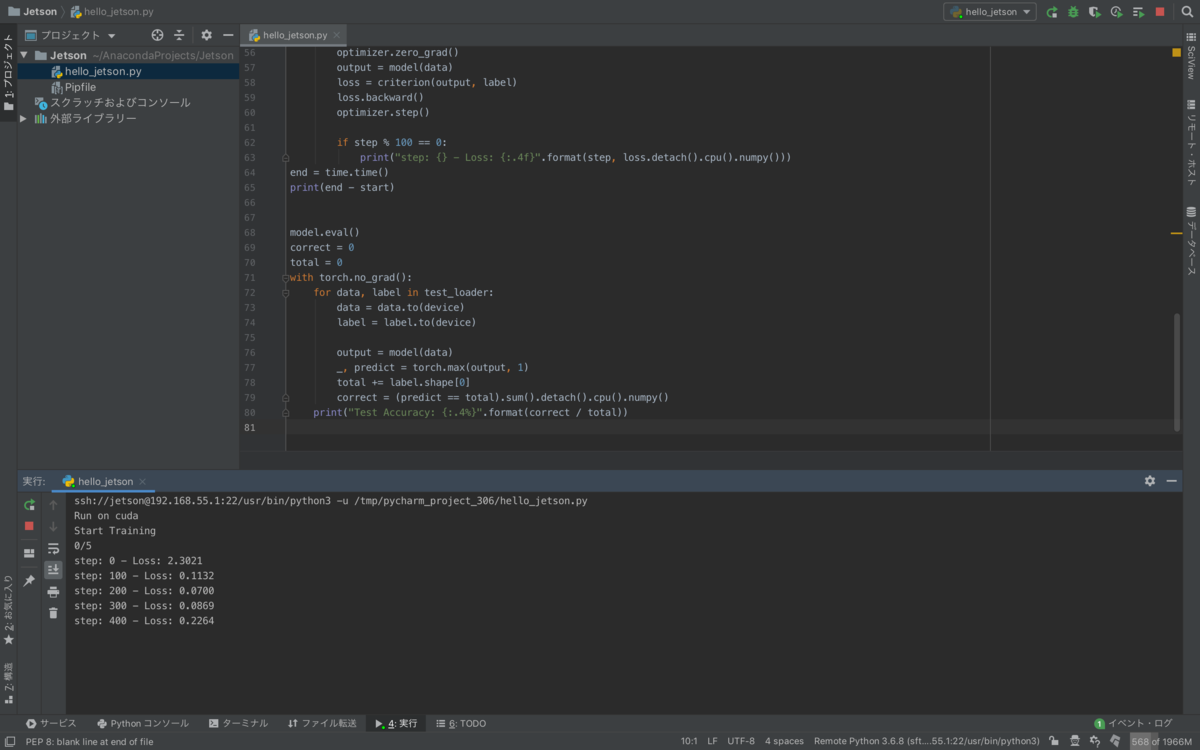
Task: Switch to the ターミナル tool tab
Action: point(238,723)
